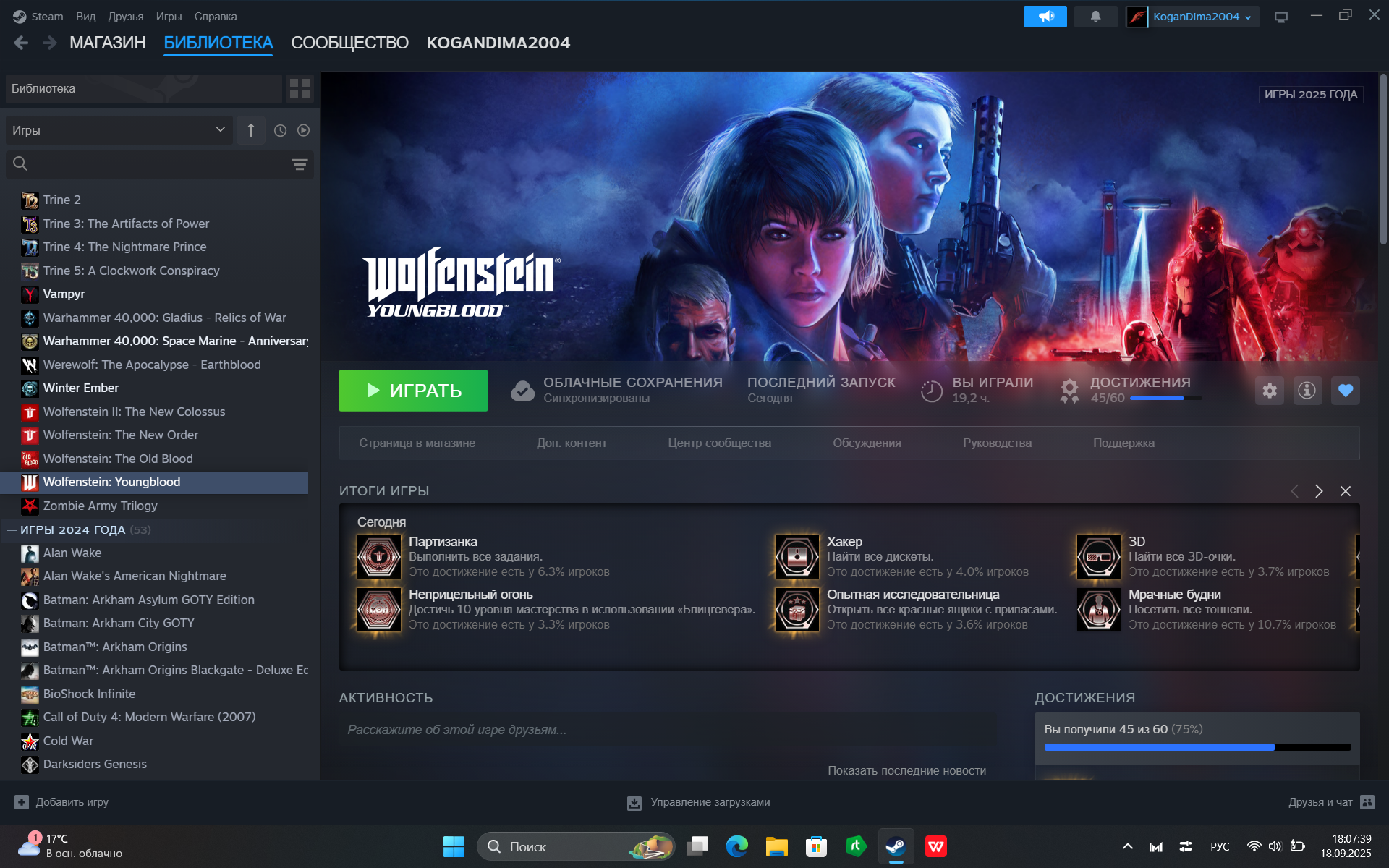Image resolution: width=1389 pixels, height=868 pixels.
Task: Click the Библиотека home header
Action: [x=143, y=88]
